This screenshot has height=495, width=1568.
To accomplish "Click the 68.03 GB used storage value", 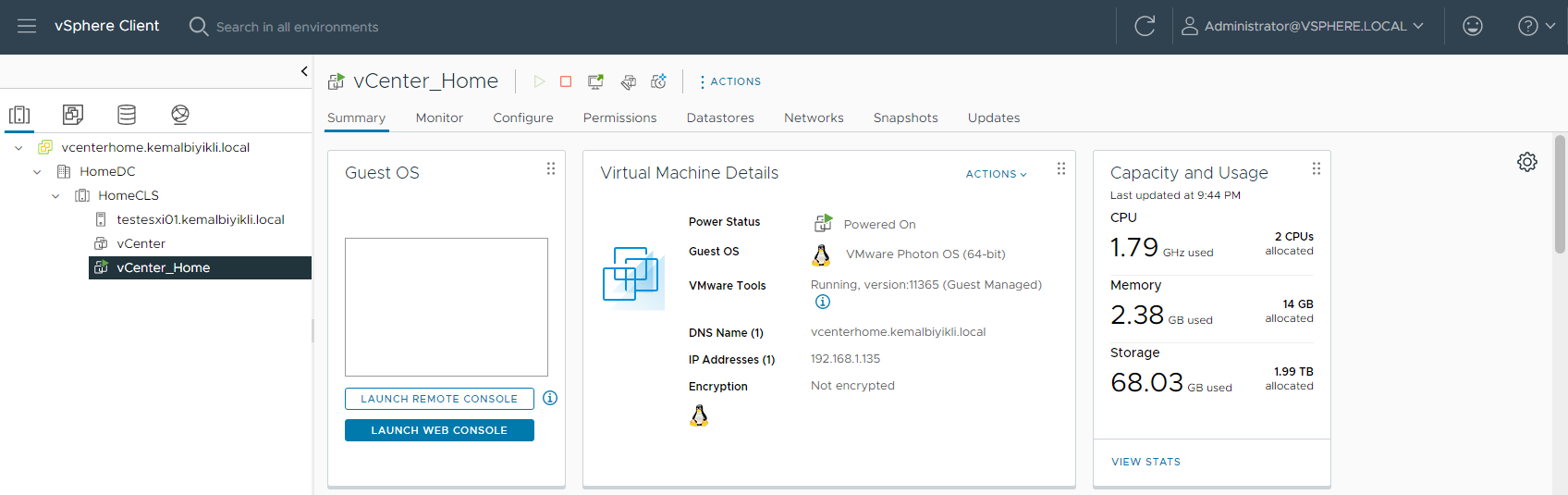I will click(1171, 383).
